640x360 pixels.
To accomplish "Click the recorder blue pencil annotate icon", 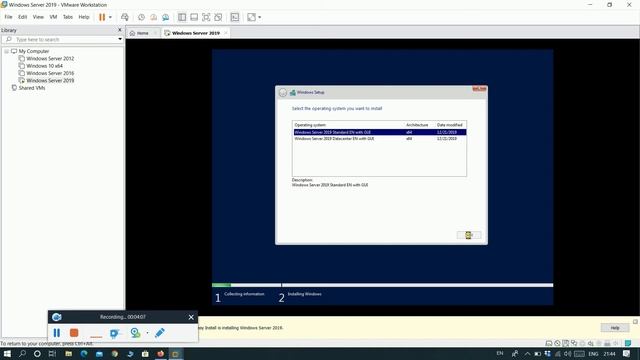I will coord(160,333).
